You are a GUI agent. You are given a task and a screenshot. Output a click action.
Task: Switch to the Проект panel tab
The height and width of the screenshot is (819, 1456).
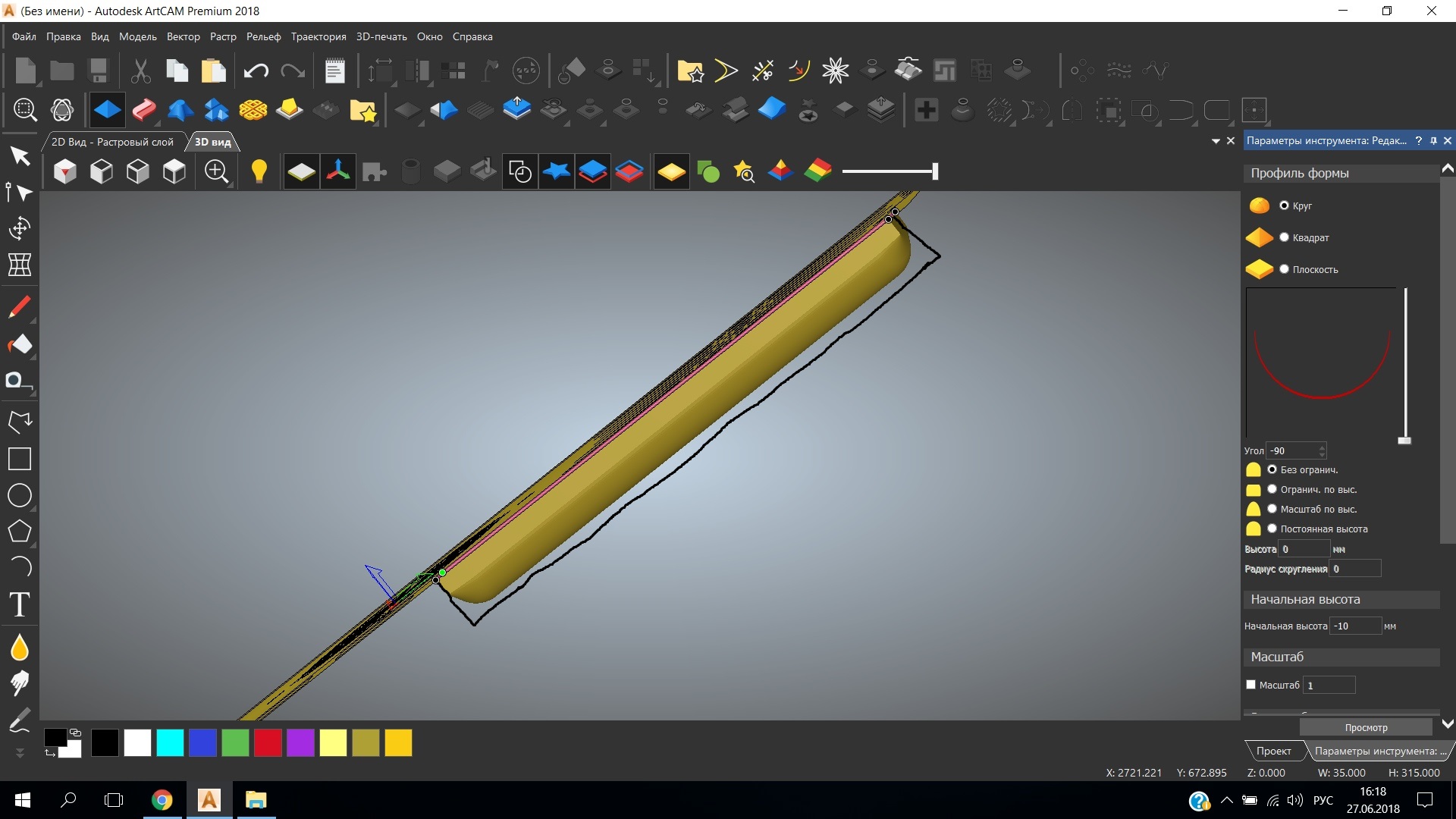coord(1273,751)
